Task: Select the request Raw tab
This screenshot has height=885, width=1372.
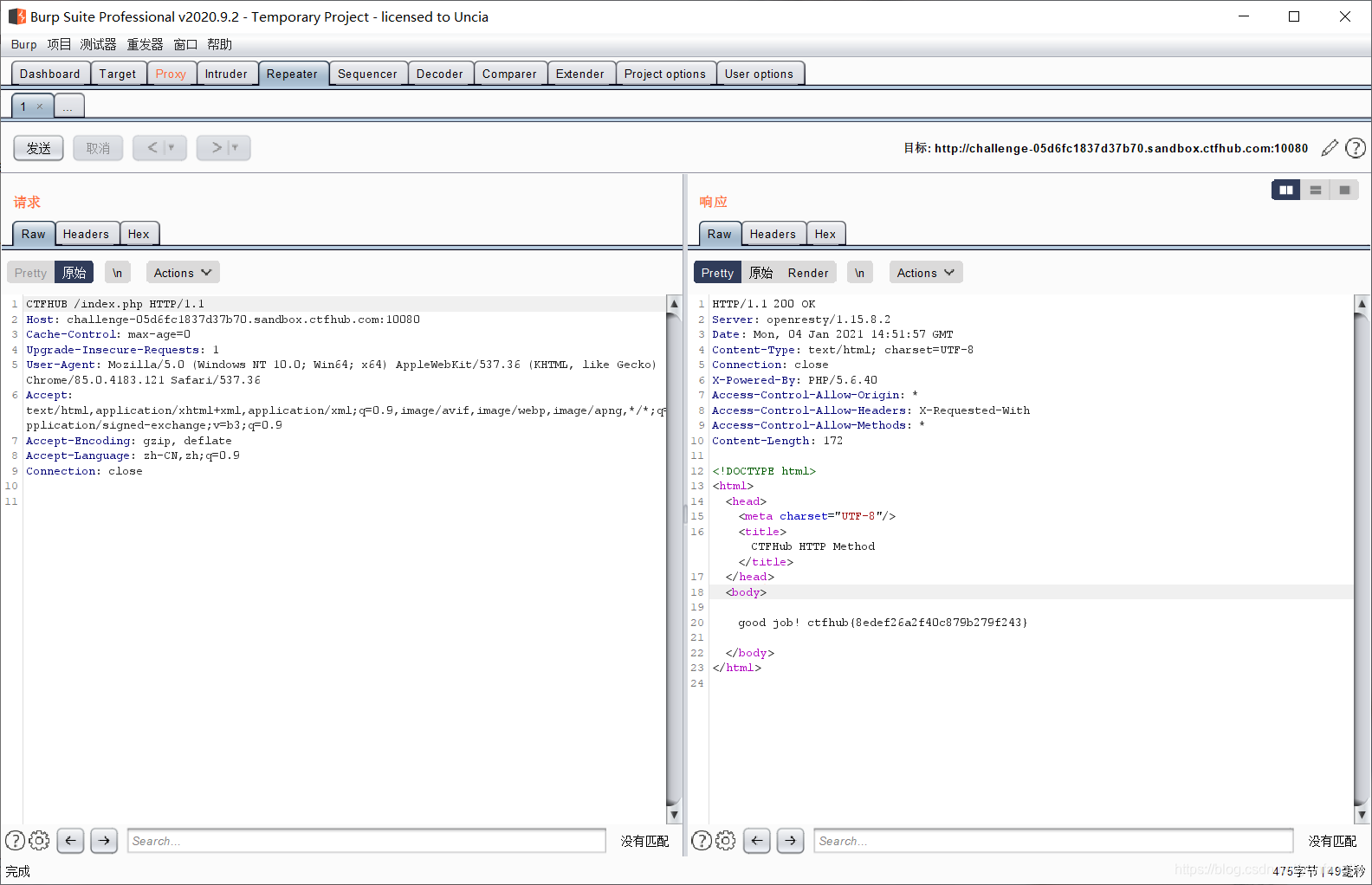Action: 33,234
